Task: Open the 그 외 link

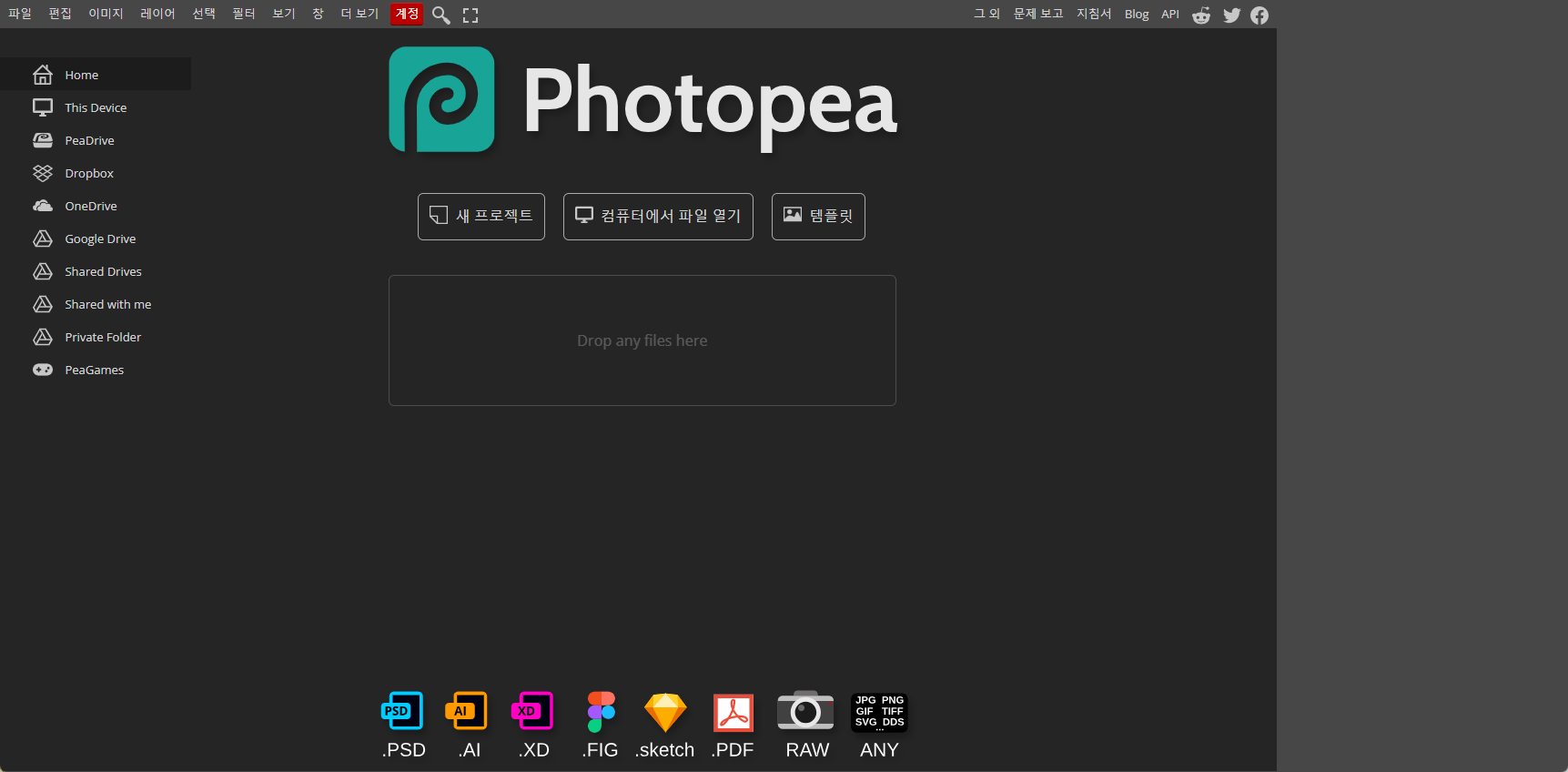Action: point(986,14)
